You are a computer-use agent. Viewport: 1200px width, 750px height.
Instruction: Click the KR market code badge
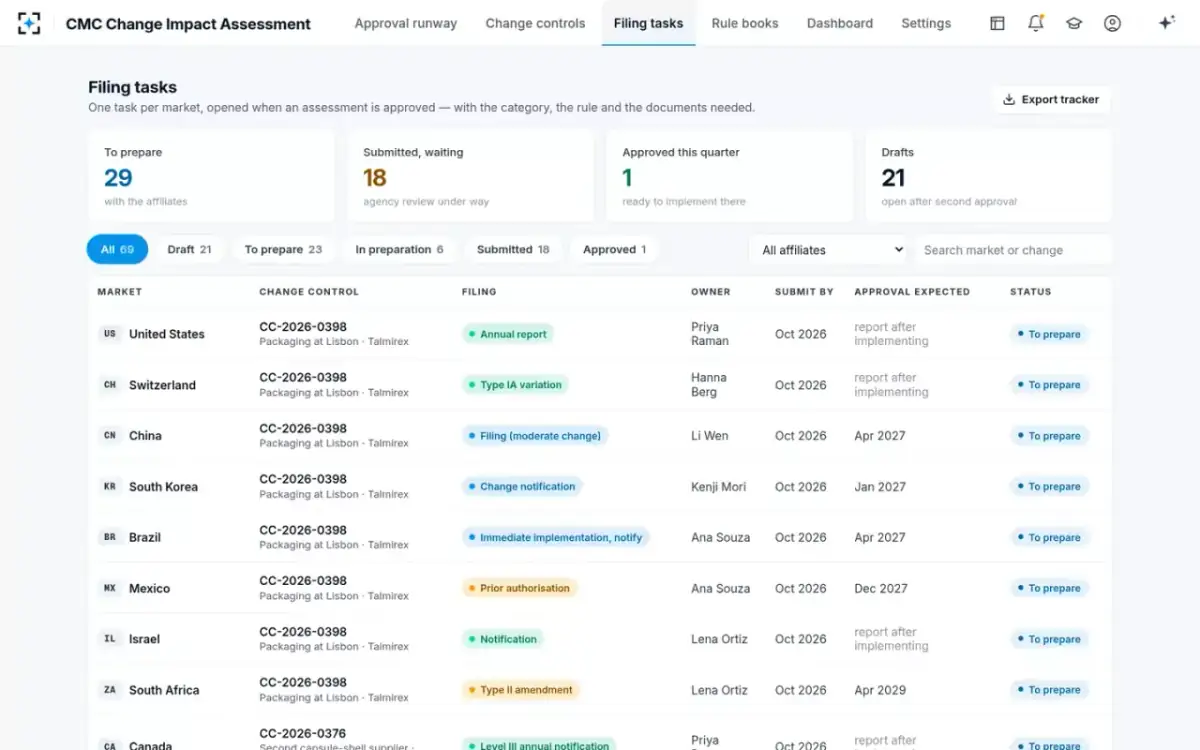click(x=110, y=487)
